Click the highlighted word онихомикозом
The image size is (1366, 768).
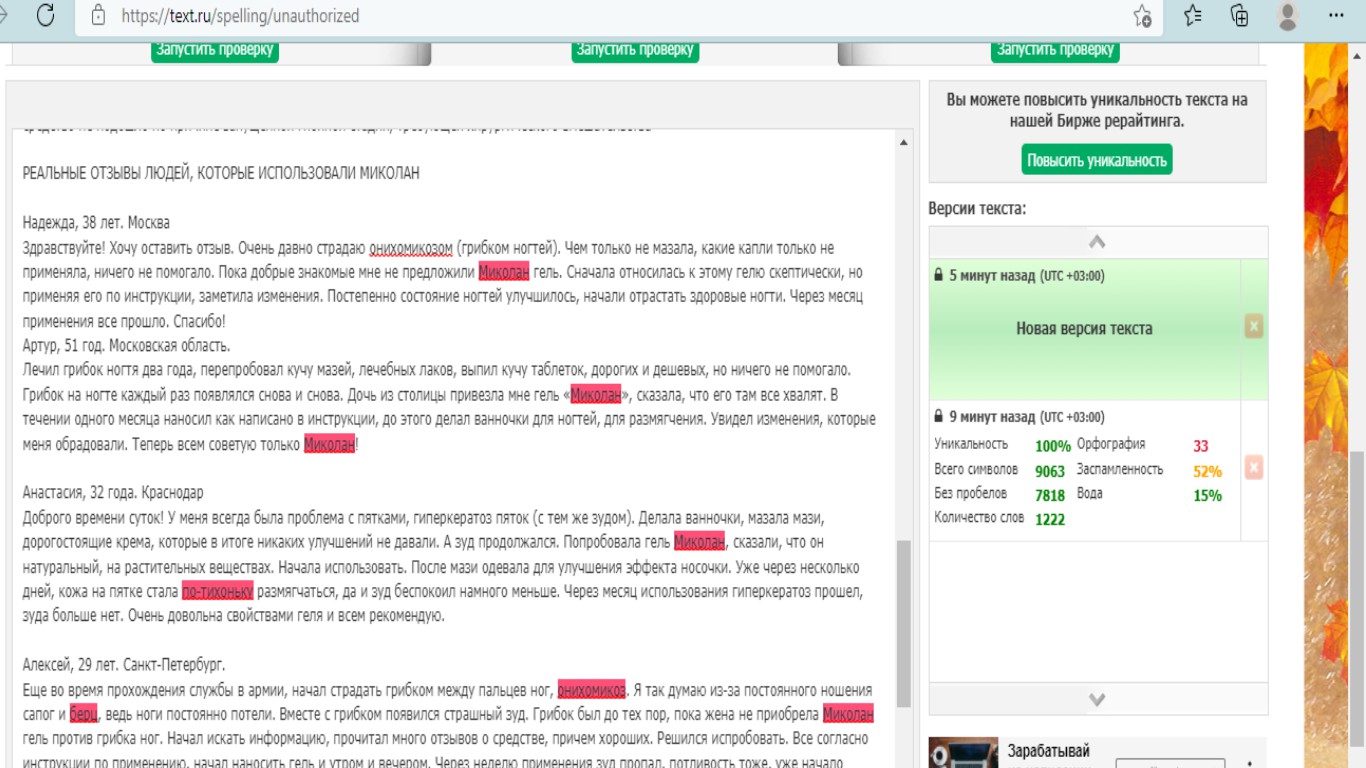(412, 248)
